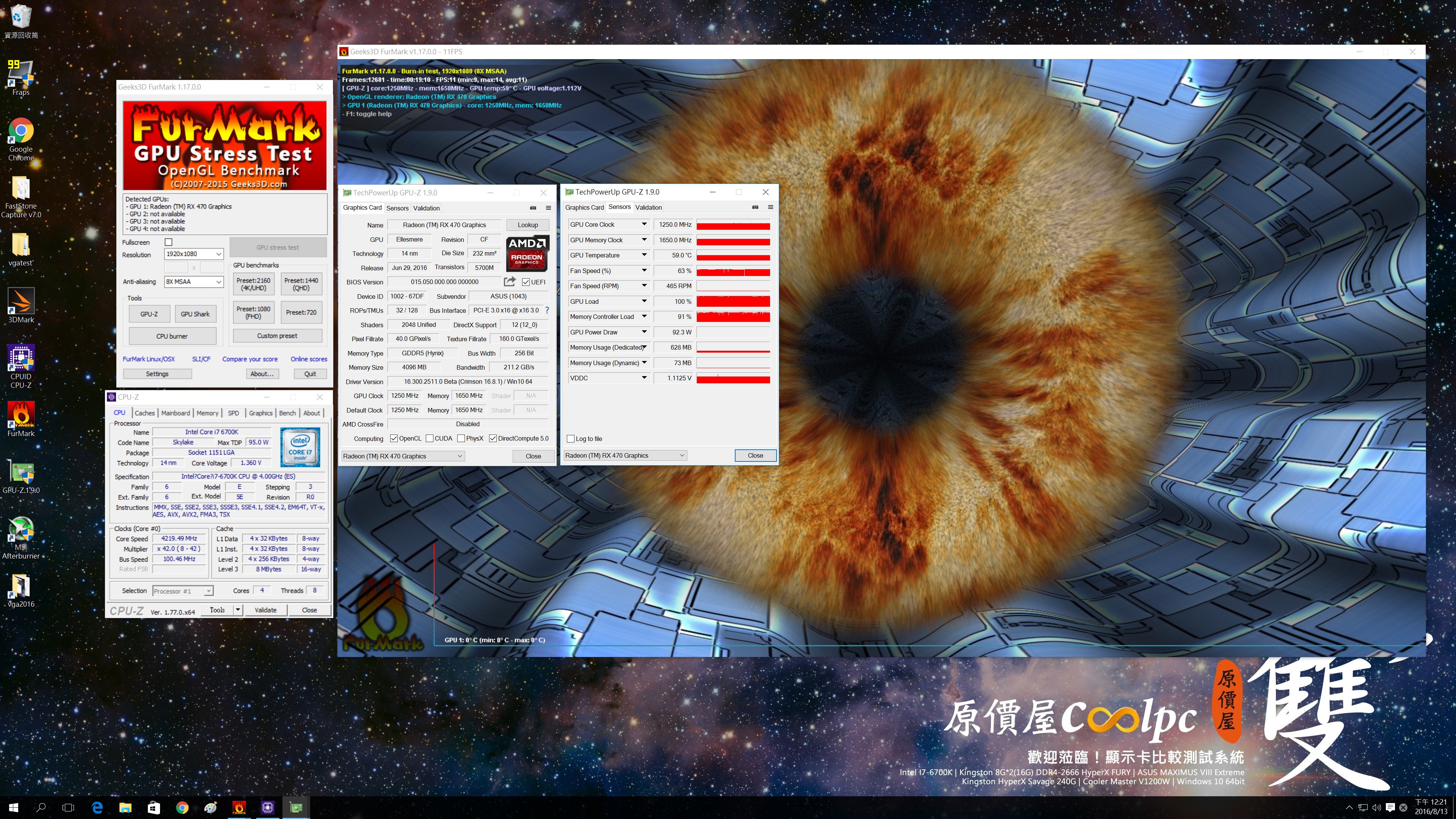The width and height of the screenshot is (1456, 819).
Task: Open CPU-Z Processor selection dropdown
Action: (182, 591)
